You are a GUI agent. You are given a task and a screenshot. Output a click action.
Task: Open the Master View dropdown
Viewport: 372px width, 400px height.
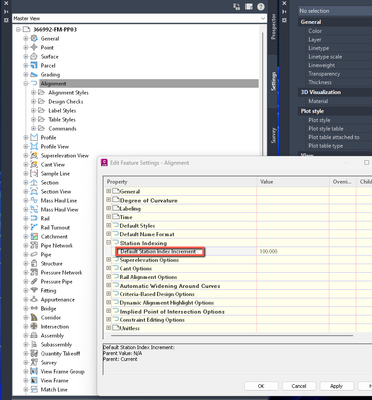(263, 19)
